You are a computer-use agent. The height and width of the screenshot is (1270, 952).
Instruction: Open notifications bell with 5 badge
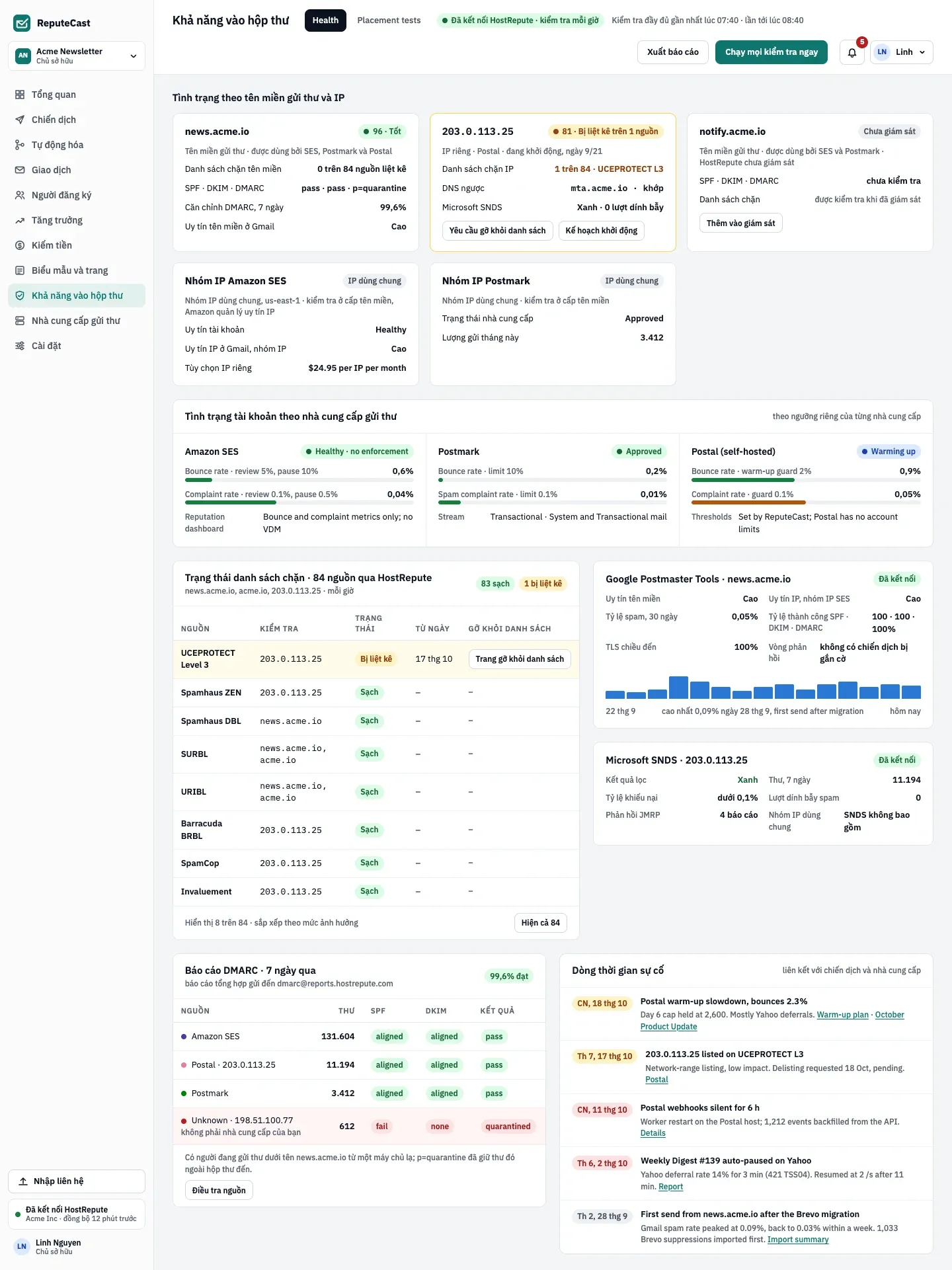coord(852,52)
